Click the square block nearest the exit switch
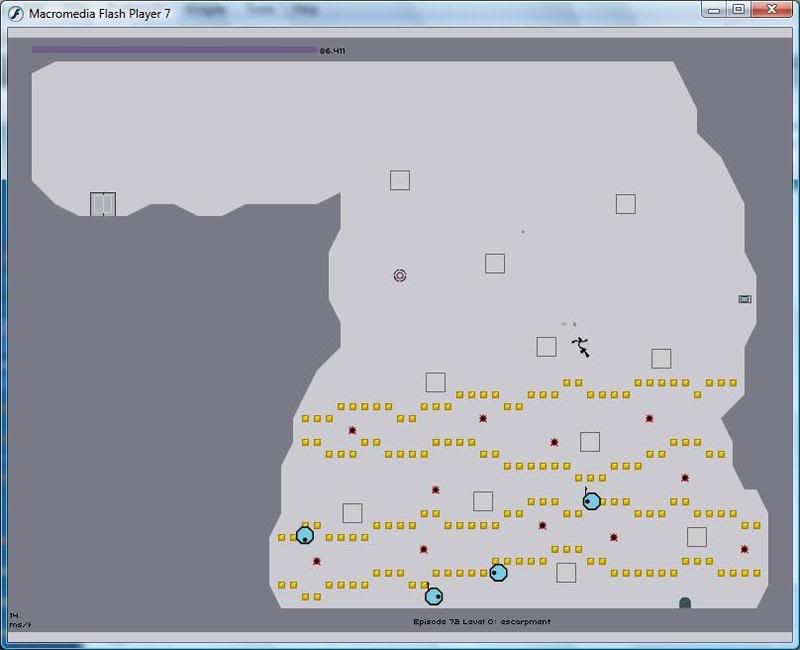This screenshot has width=800, height=650. (x=661, y=358)
